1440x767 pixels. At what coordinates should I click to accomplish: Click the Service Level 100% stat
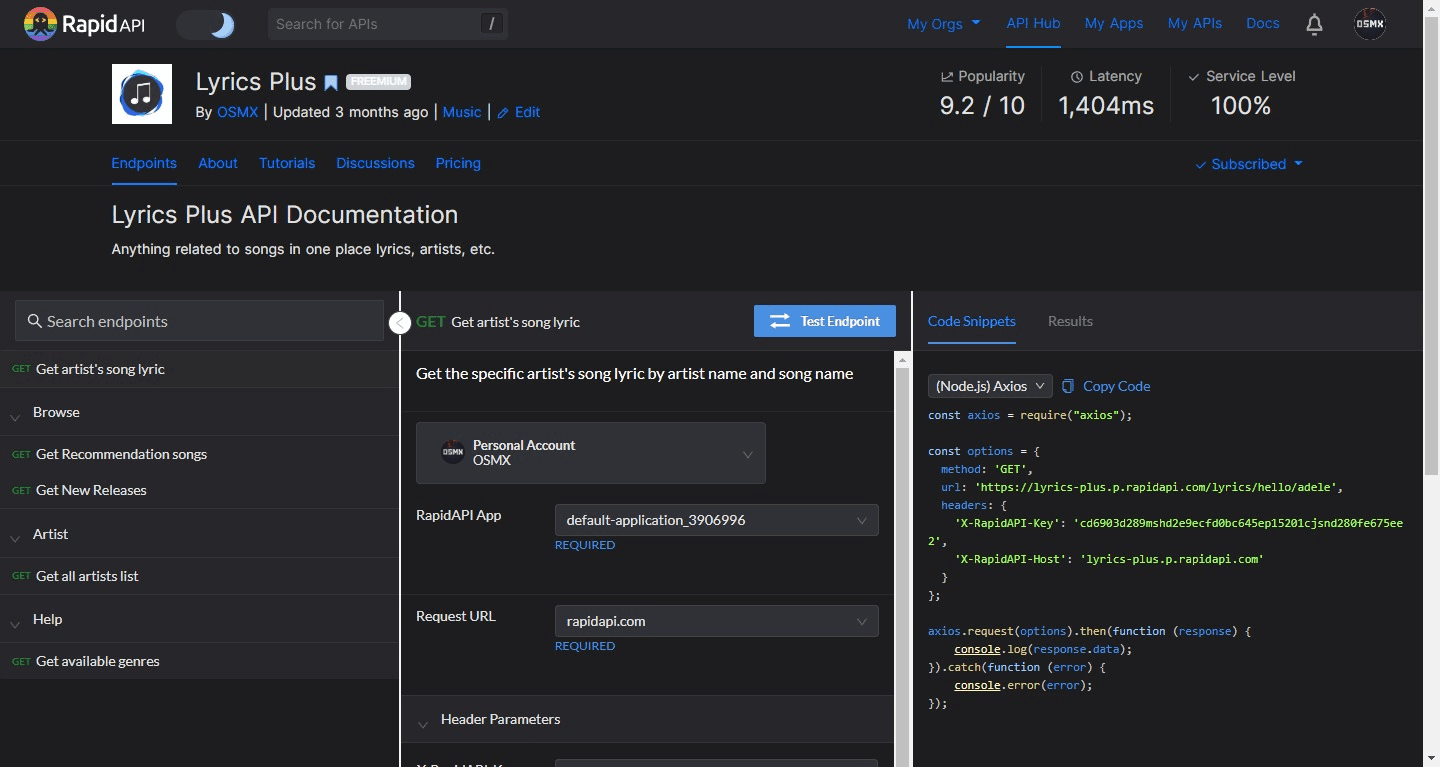click(x=1241, y=94)
